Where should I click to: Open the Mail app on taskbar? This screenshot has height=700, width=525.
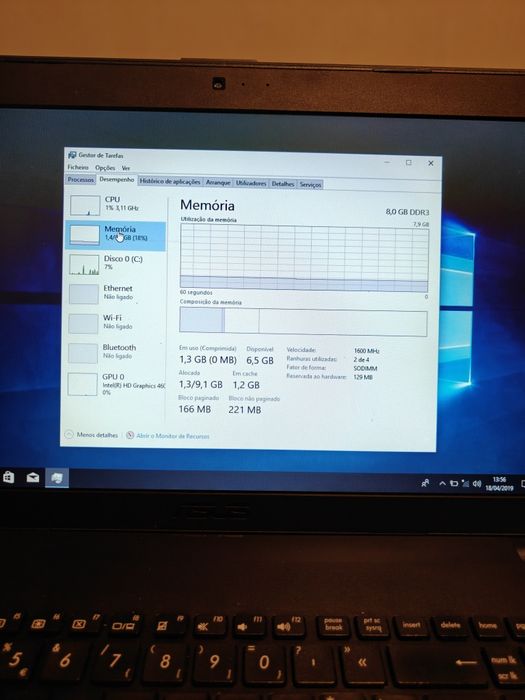33,478
